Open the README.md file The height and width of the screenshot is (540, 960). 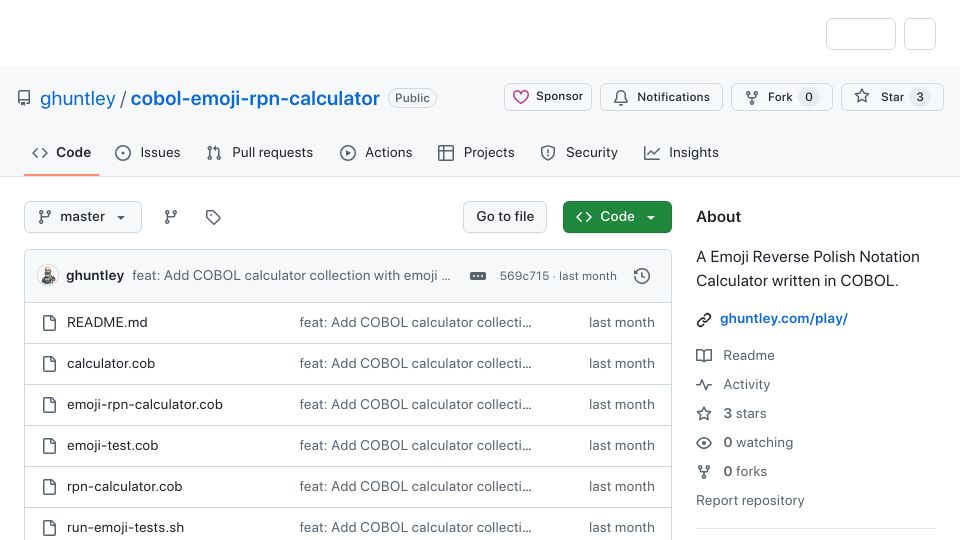[107, 323]
